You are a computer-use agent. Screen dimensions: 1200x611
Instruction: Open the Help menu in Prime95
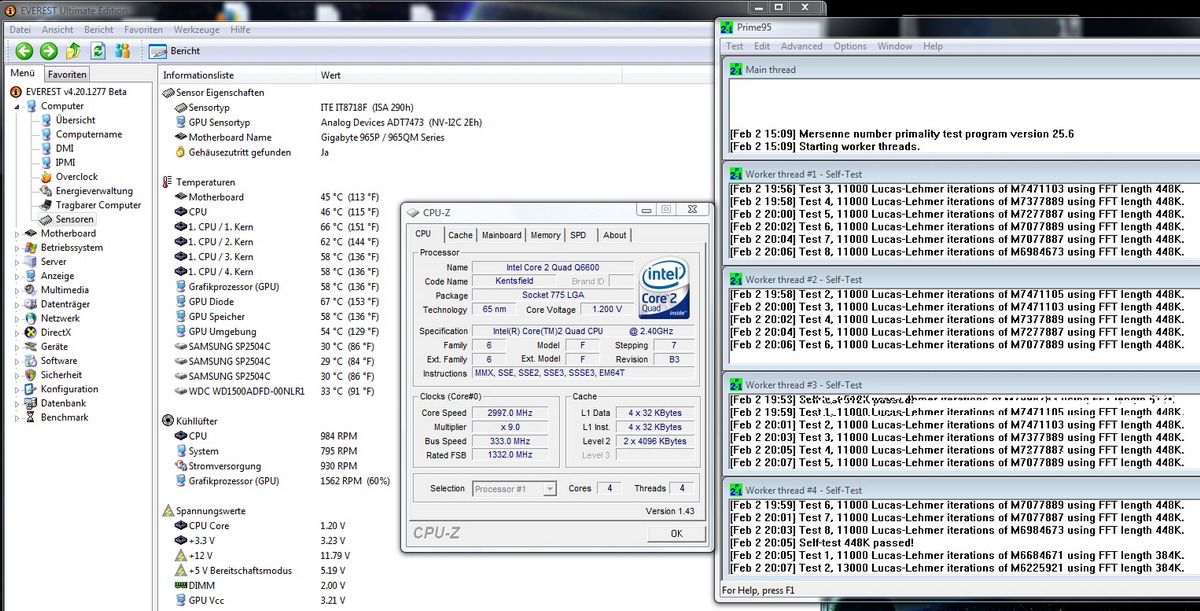point(933,46)
